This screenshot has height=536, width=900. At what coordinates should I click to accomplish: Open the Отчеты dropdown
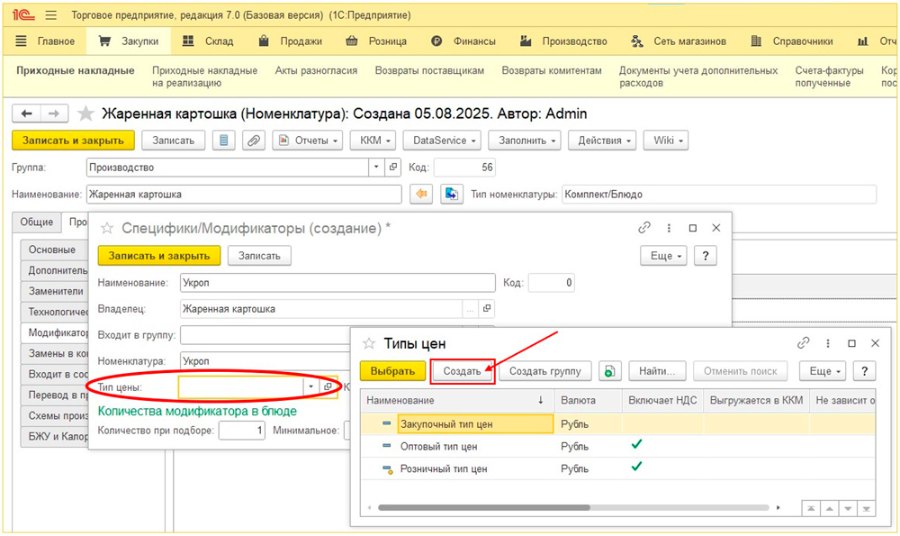[x=308, y=141]
